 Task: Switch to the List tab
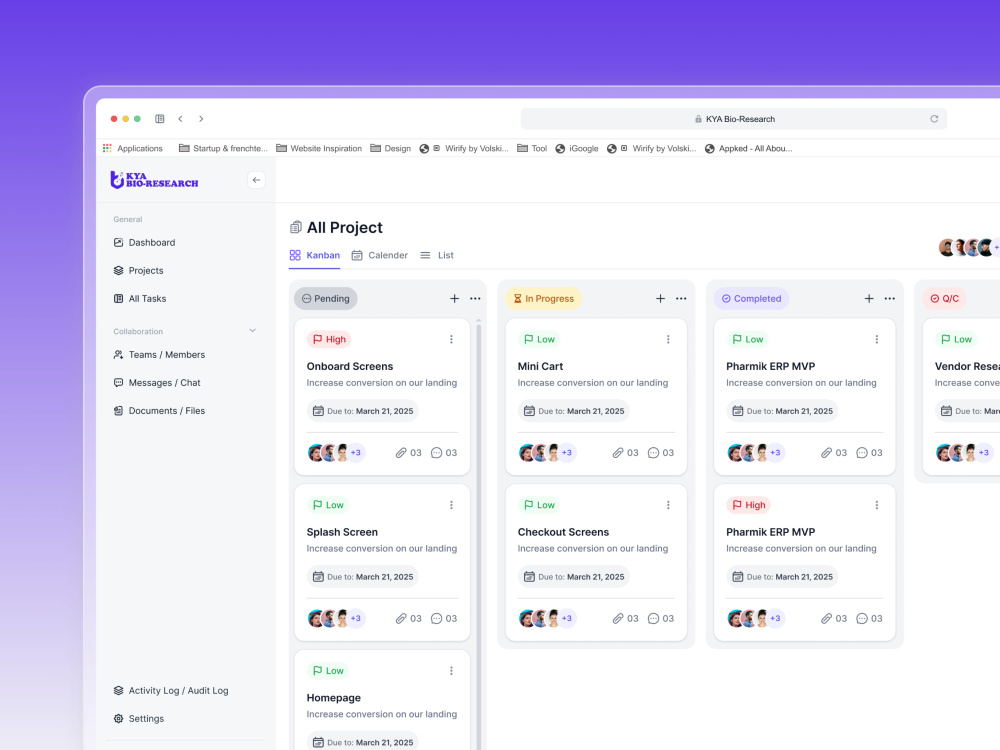(437, 255)
